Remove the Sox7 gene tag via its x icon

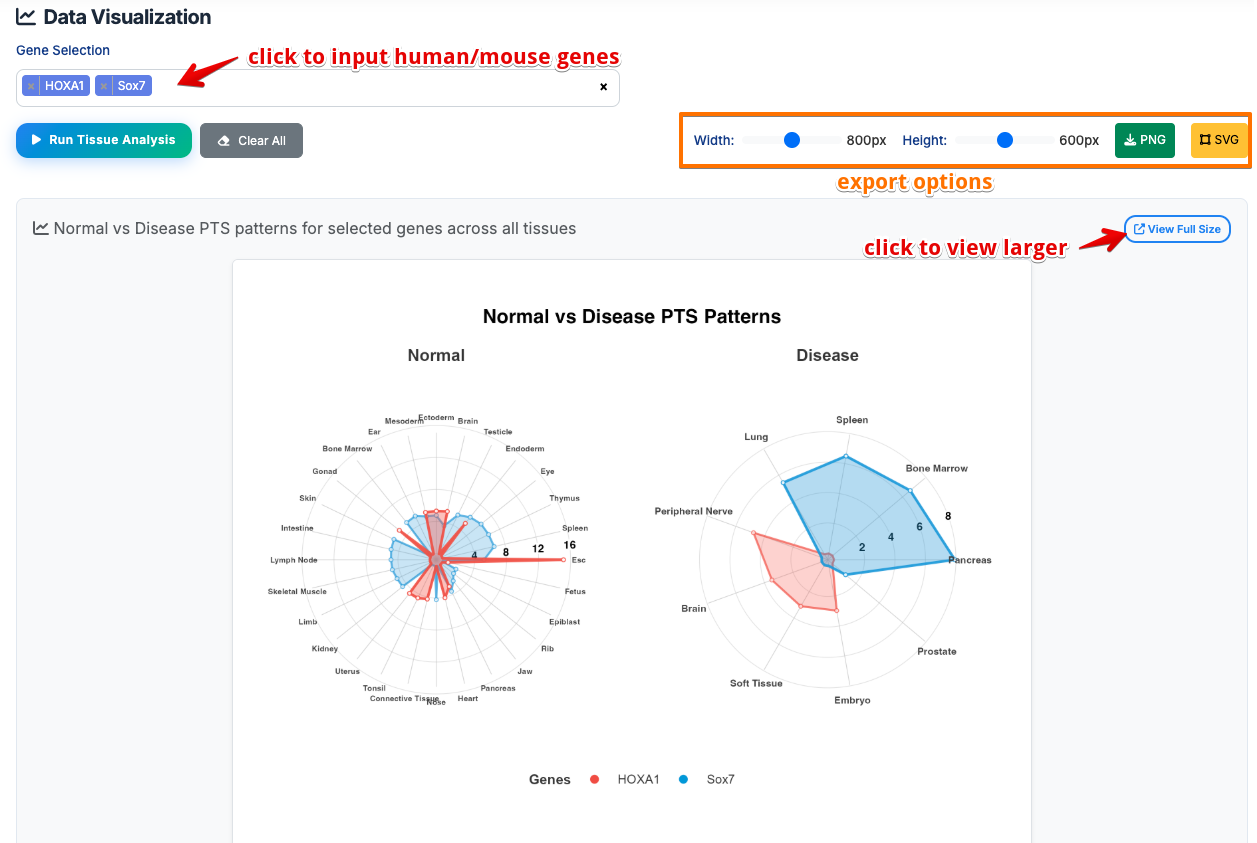(x=106, y=84)
